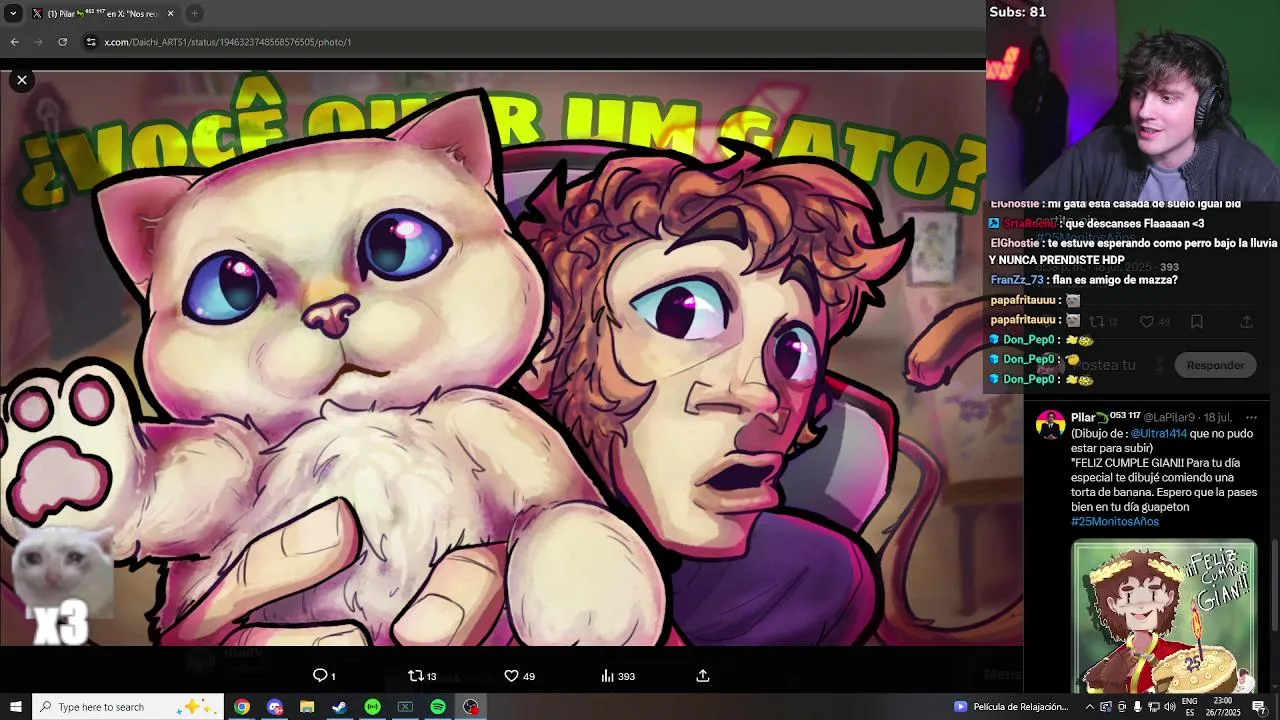Click the SrtaRoom chat username
The height and width of the screenshot is (720, 1280).
pyautogui.click(x=1029, y=224)
